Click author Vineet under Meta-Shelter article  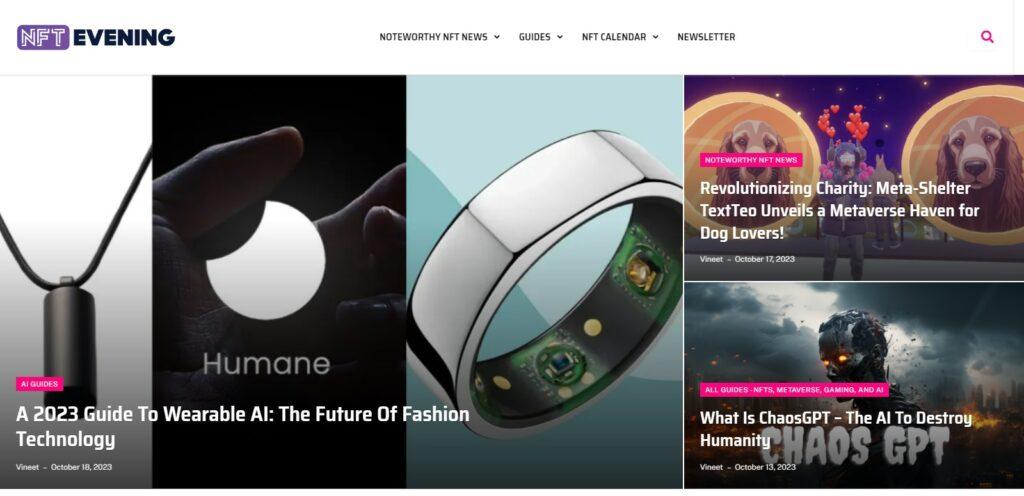(711, 259)
